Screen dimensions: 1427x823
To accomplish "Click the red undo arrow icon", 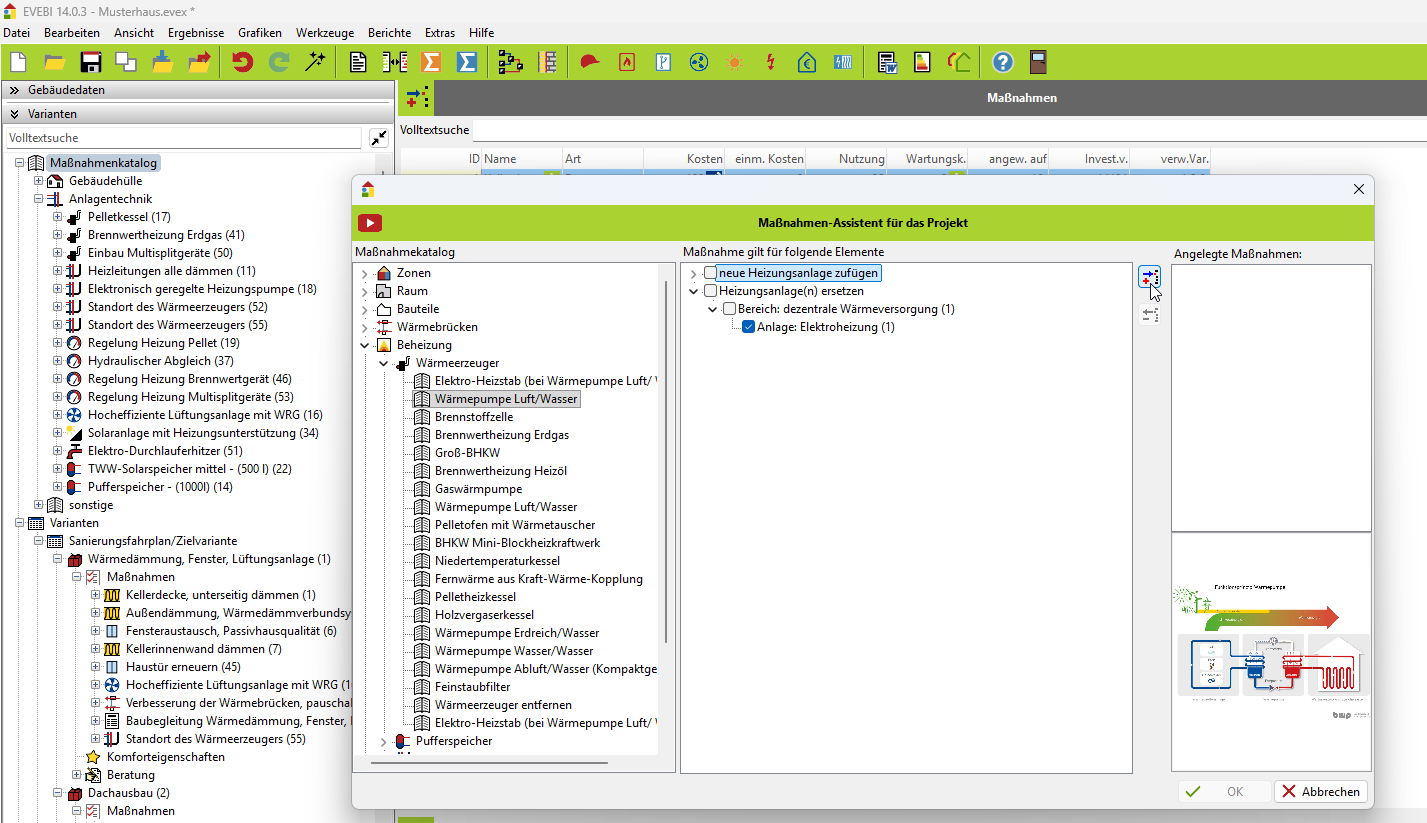I will (242, 62).
